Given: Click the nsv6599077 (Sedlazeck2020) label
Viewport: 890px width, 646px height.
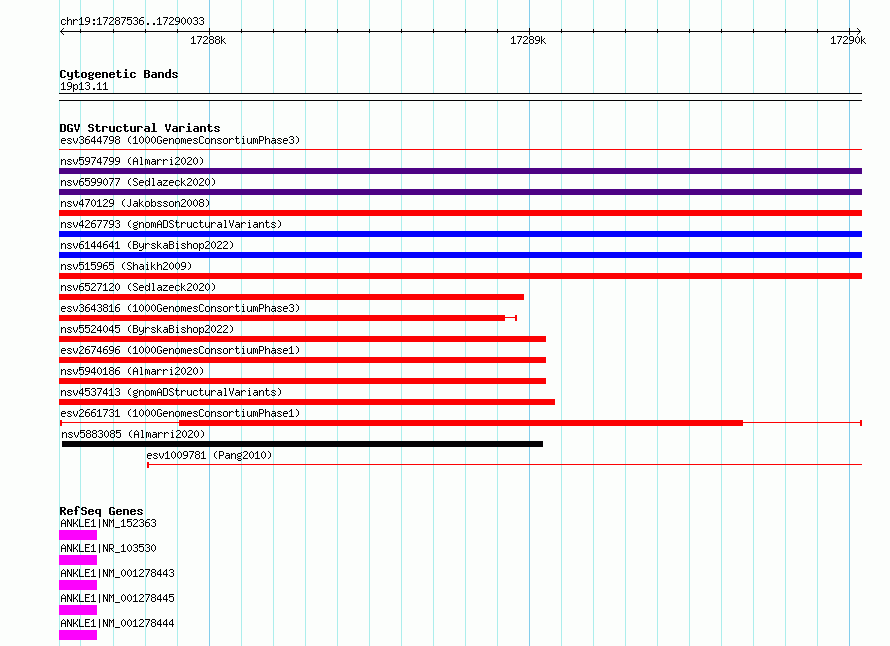Looking at the screenshot, I should pos(138,182).
